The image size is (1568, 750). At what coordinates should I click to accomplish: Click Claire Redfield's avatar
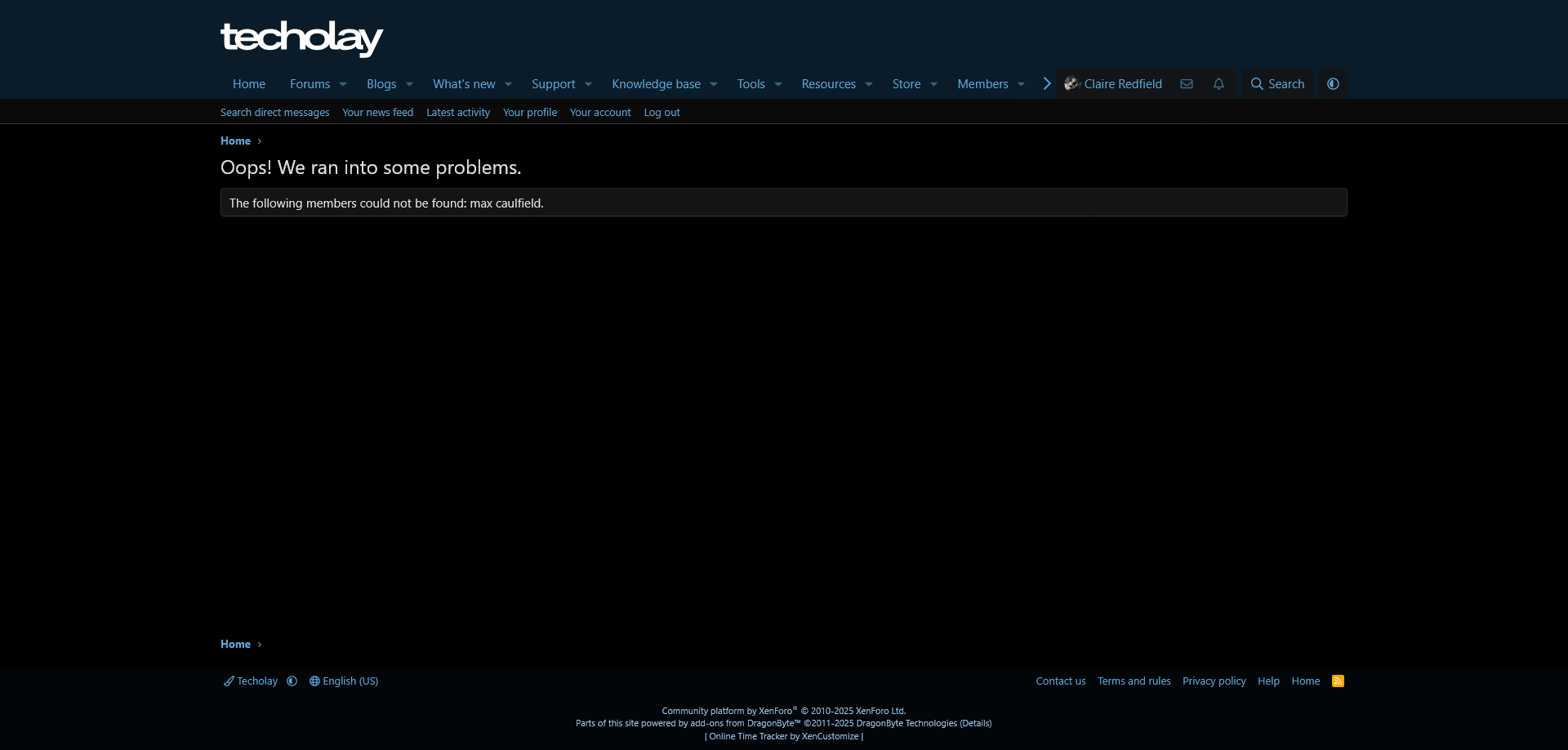(1071, 84)
